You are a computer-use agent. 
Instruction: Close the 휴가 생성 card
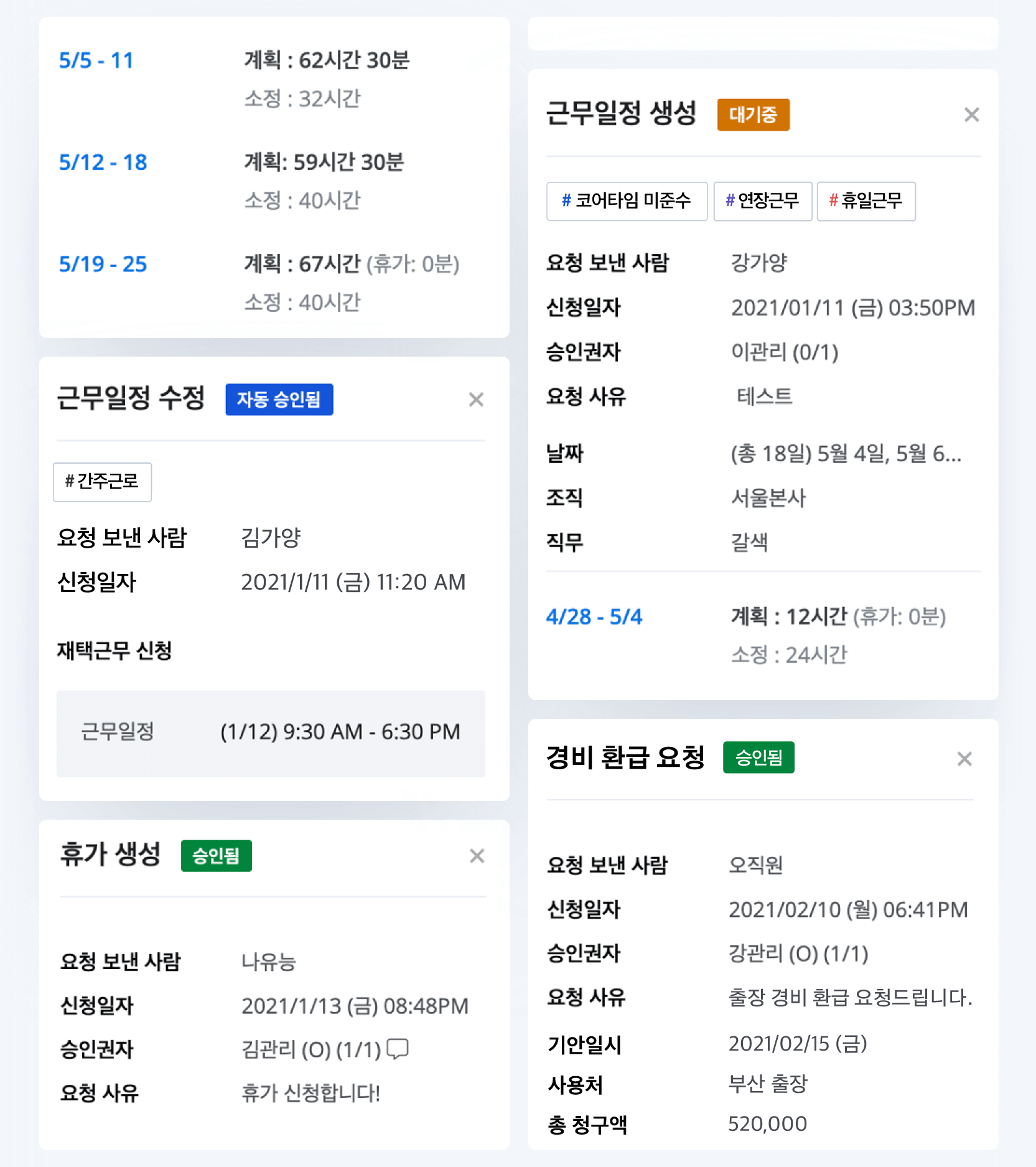point(477,856)
